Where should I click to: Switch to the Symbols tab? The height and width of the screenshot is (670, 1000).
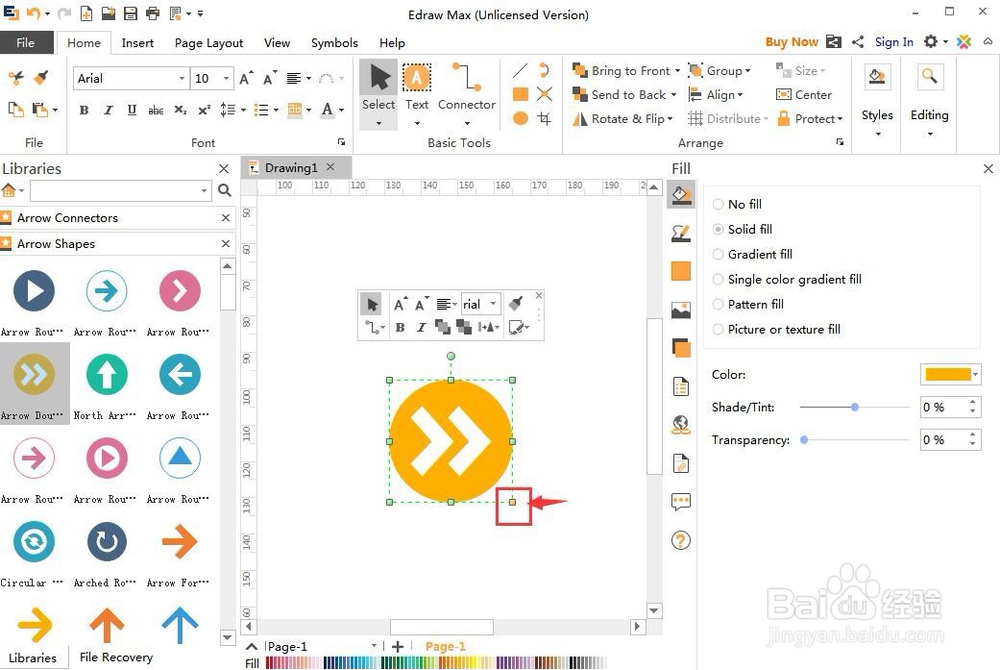click(334, 43)
